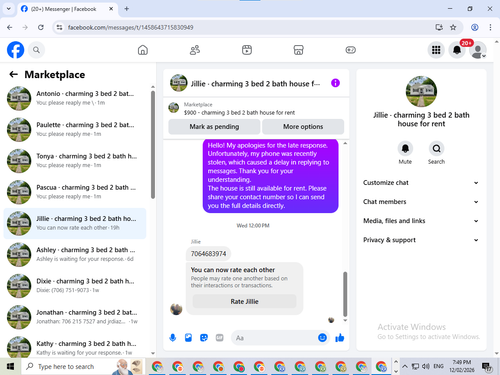This screenshot has height=375, width=500.
Task: Click More options button
Action: 303,127
